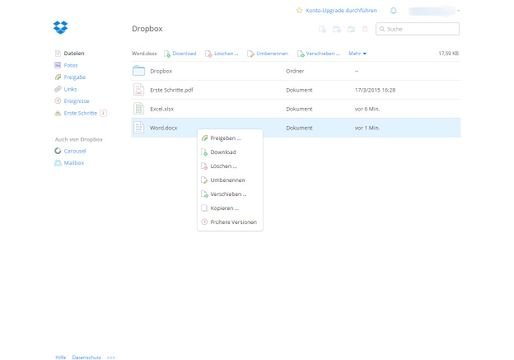
Task: Show deleted files trash icon
Action: 365,29
